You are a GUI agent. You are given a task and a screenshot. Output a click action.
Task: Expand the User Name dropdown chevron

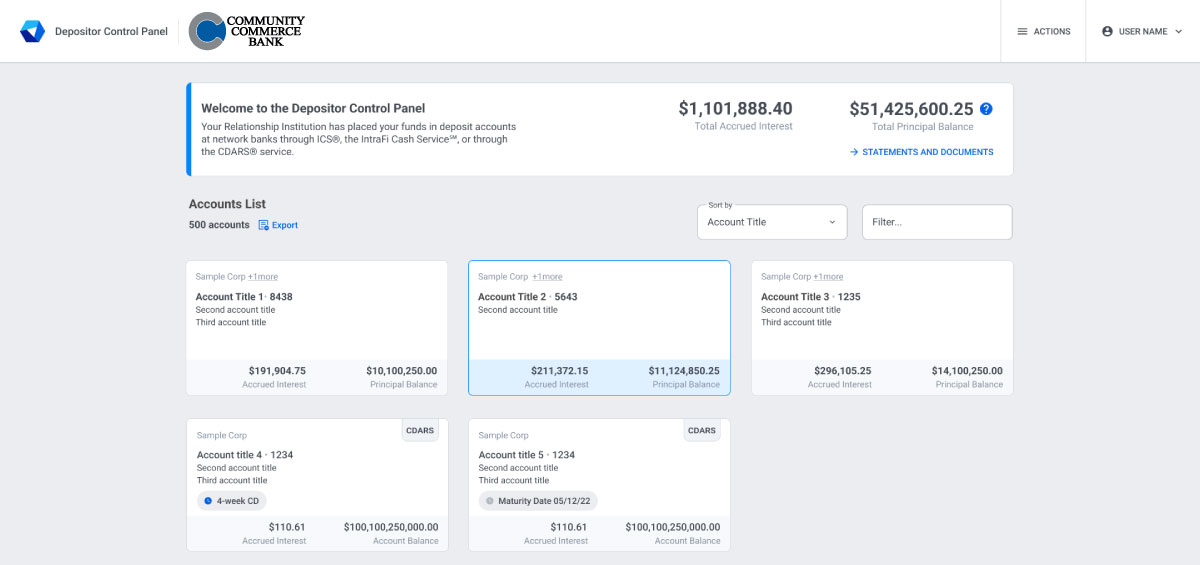(1179, 32)
